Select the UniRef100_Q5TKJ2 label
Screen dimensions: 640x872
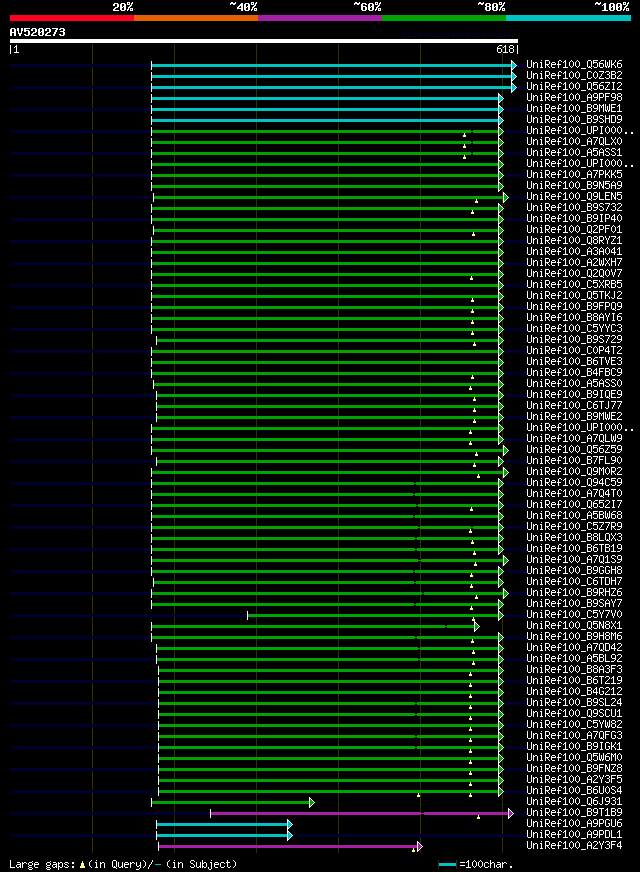(x=574, y=295)
